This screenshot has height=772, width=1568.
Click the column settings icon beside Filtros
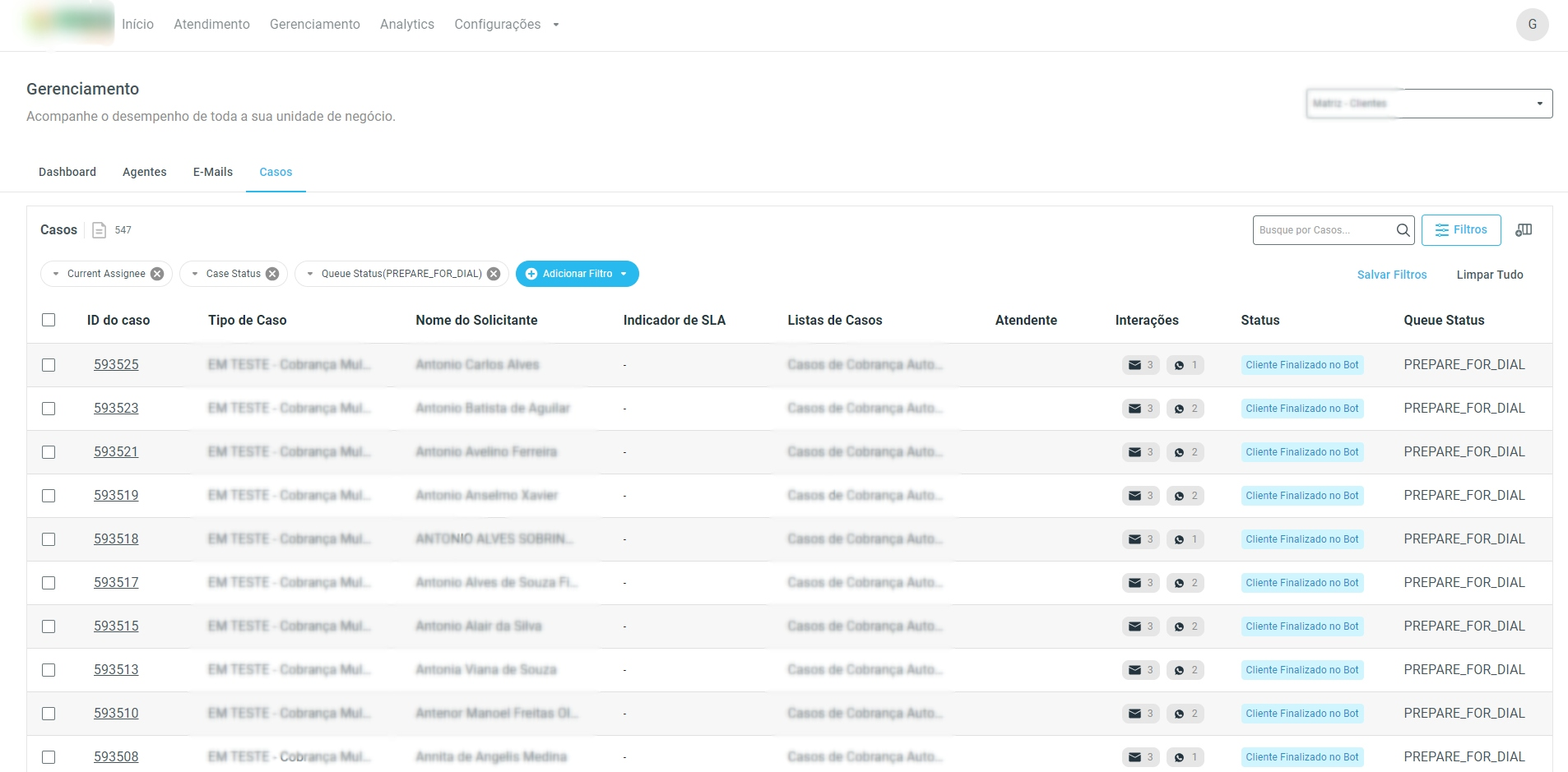1524,230
